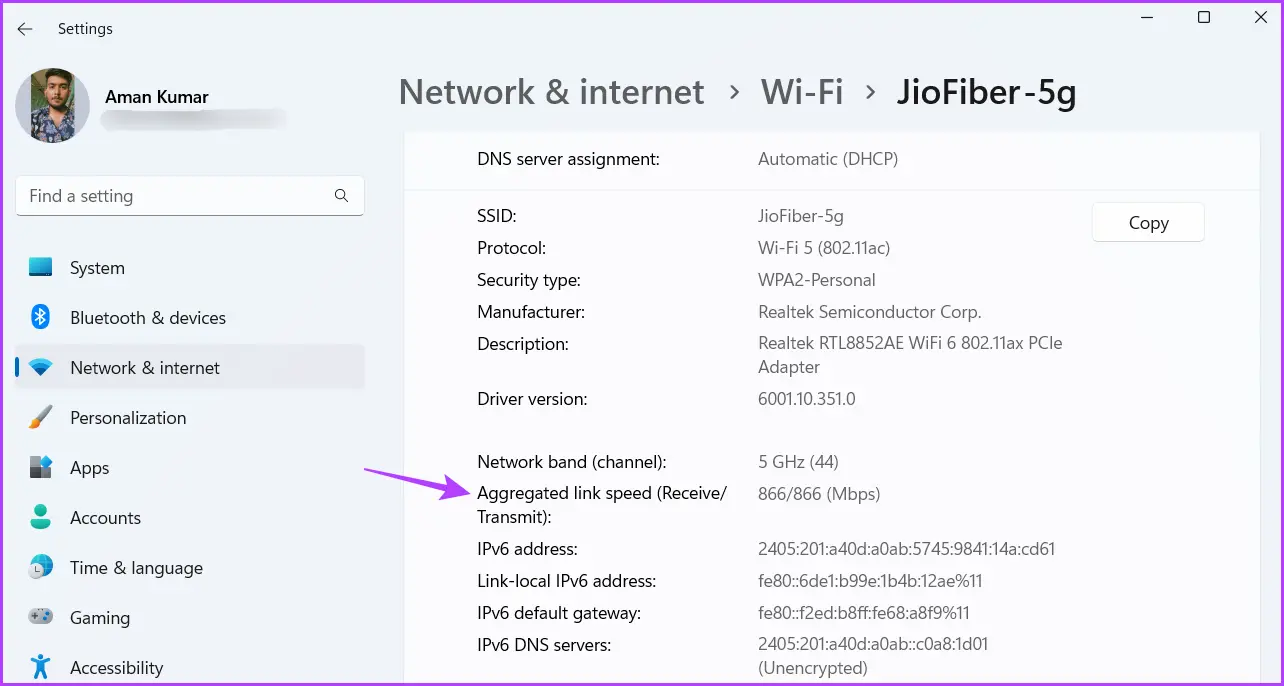The width and height of the screenshot is (1284, 686).
Task: Select the IPv6 DNS servers value
Action: pyautogui.click(x=873, y=656)
